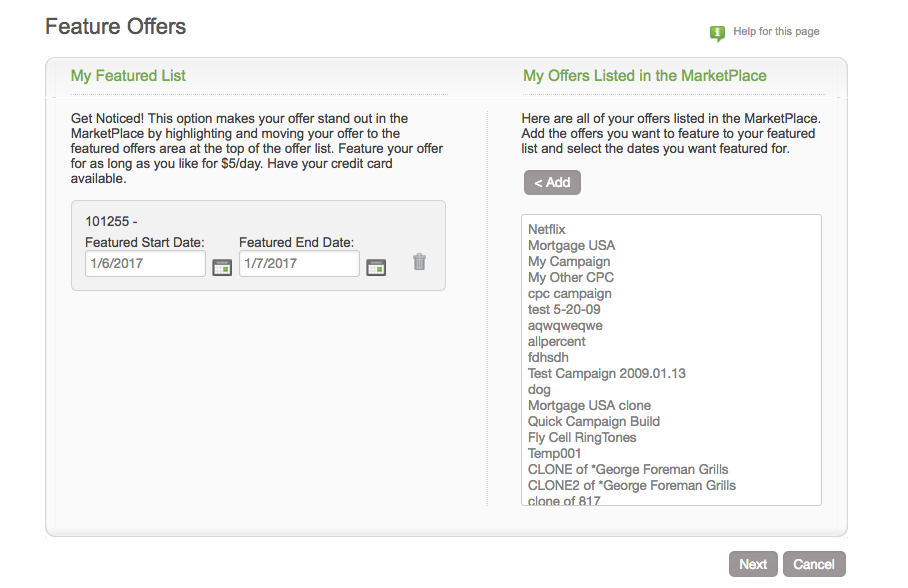The width and height of the screenshot is (908, 588).
Task: Click the green help icon
Action: (x=717, y=33)
